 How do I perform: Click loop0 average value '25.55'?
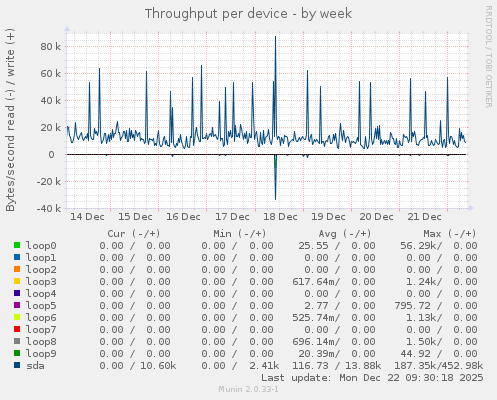(x=313, y=246)
